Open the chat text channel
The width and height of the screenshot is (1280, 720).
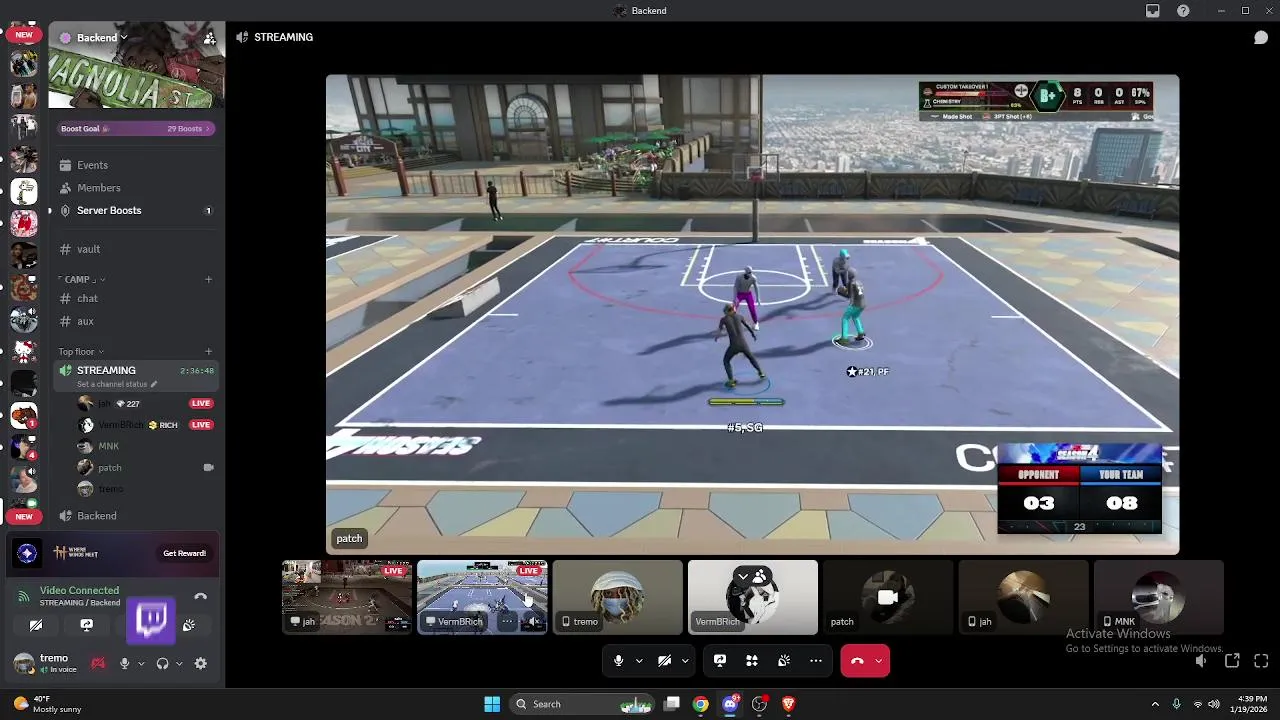pyautogui.click(x=134, y=298)
